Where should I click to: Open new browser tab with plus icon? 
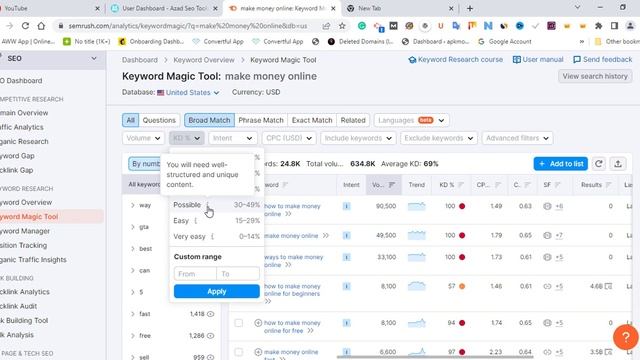tap(470, 8)
